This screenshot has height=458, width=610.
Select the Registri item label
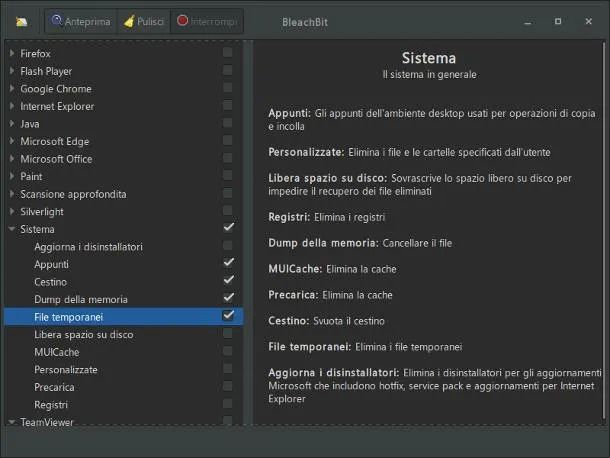click(x=51, y=405)
